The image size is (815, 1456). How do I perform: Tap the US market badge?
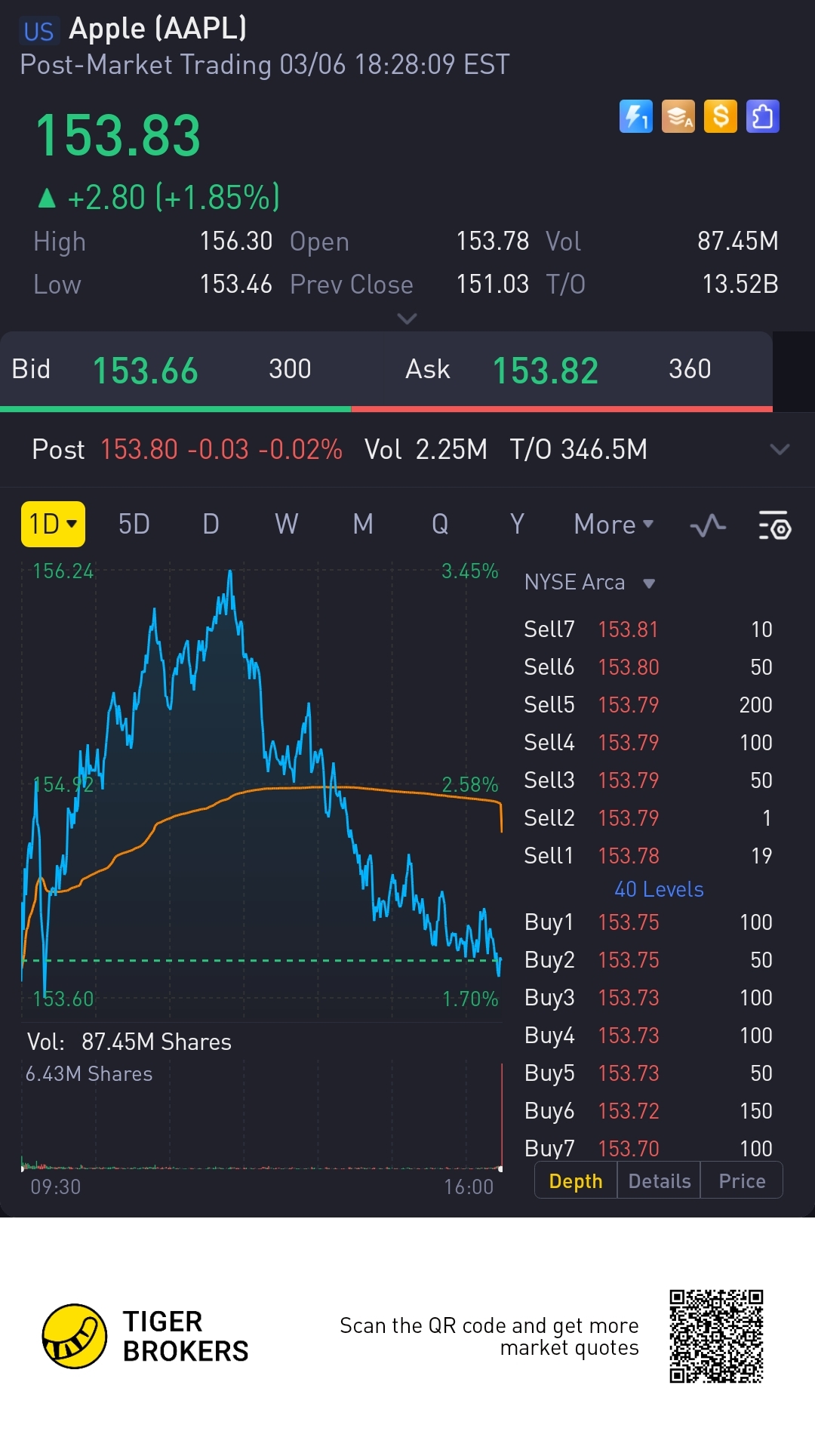(38, 32)
